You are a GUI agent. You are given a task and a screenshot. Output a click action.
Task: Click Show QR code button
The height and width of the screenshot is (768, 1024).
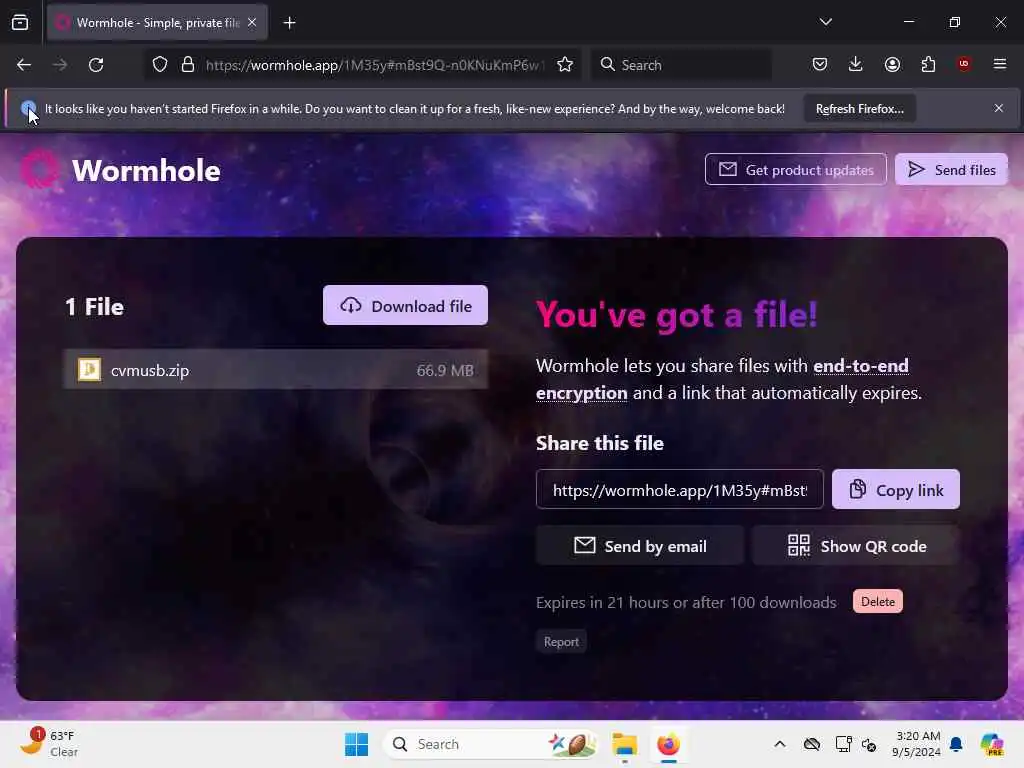856,546
